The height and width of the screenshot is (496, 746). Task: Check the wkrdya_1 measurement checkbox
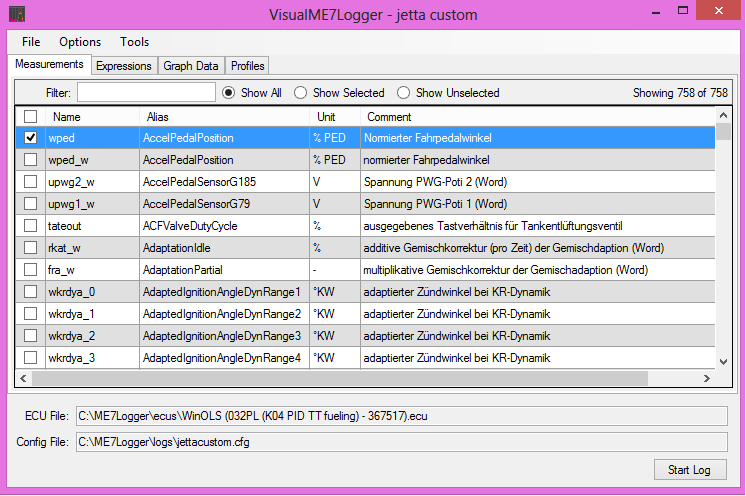tap(30, 314)
